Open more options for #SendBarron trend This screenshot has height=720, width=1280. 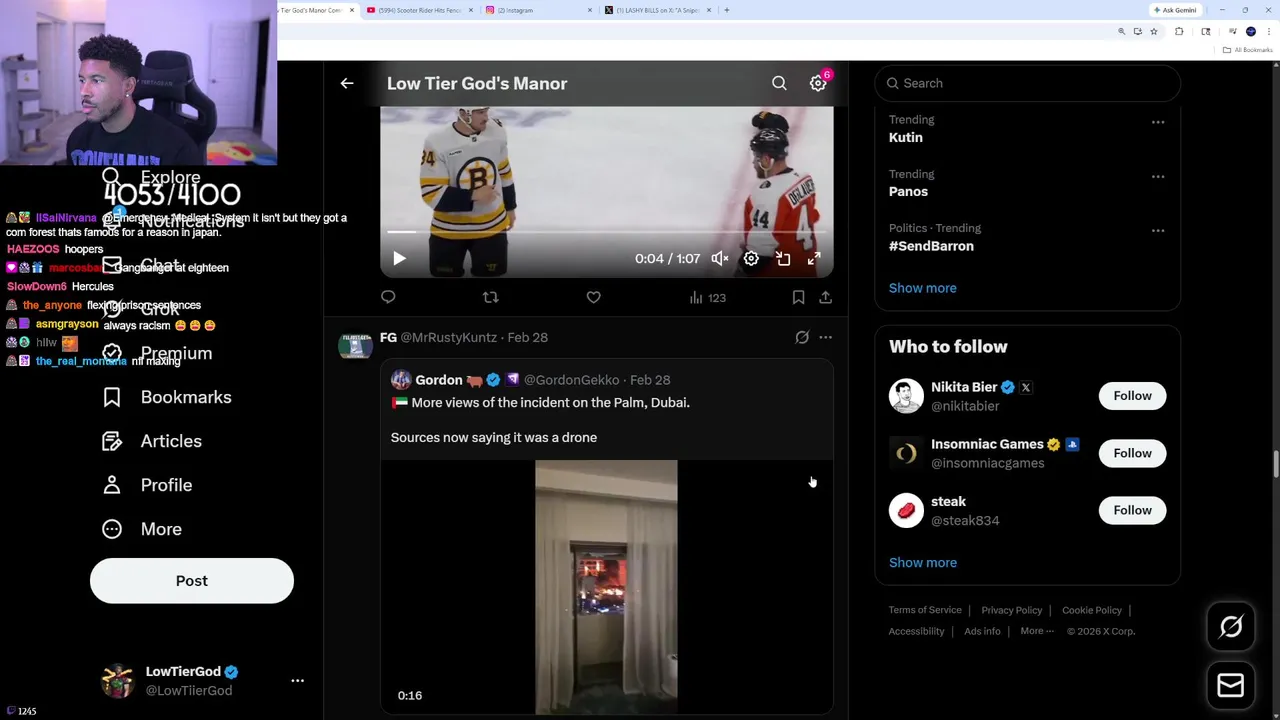click(1158, 230)
